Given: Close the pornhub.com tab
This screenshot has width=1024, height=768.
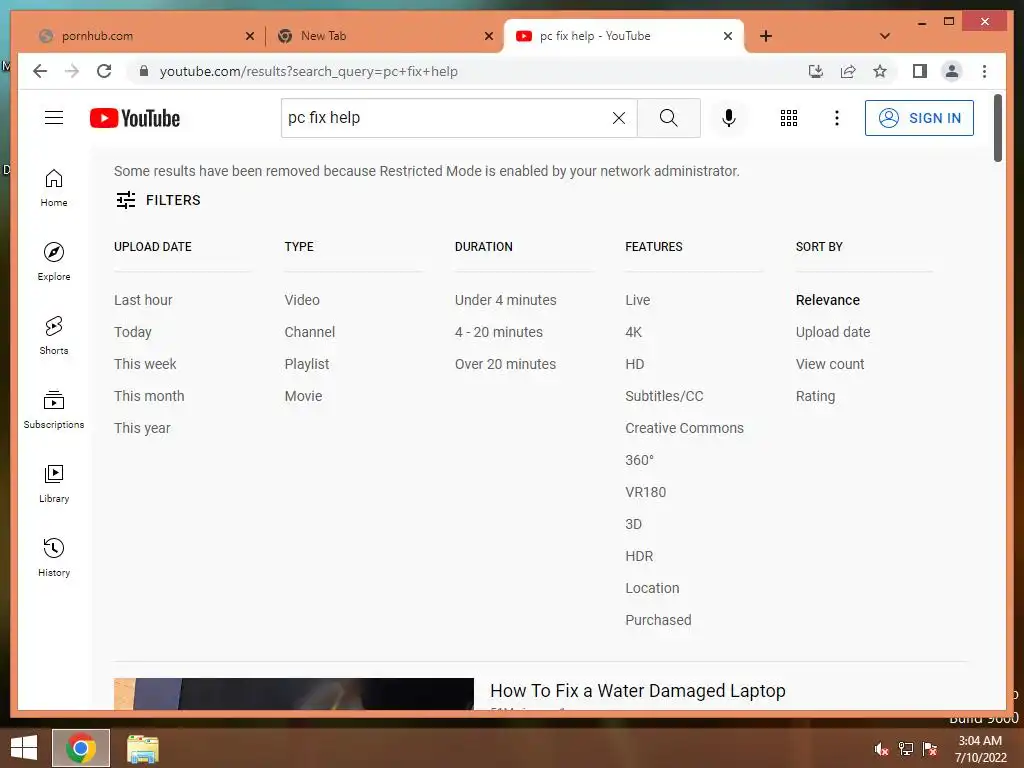Looking at the screenshot, I should click(249, 36).
